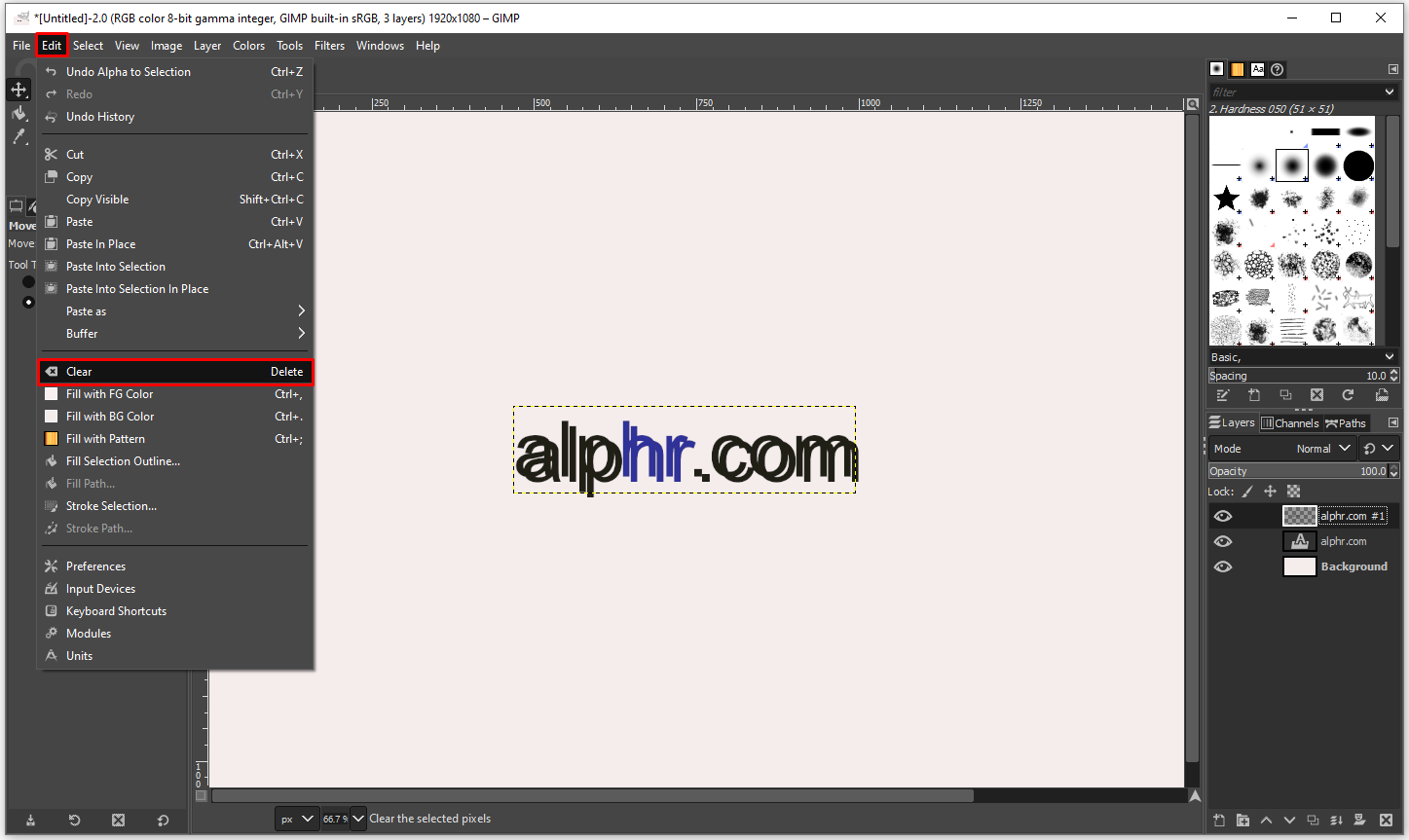Image resolution: width=1409 pixels, height=840 pixels.
Task: Switch to the Layers tab
Action: click(1232, 423)
